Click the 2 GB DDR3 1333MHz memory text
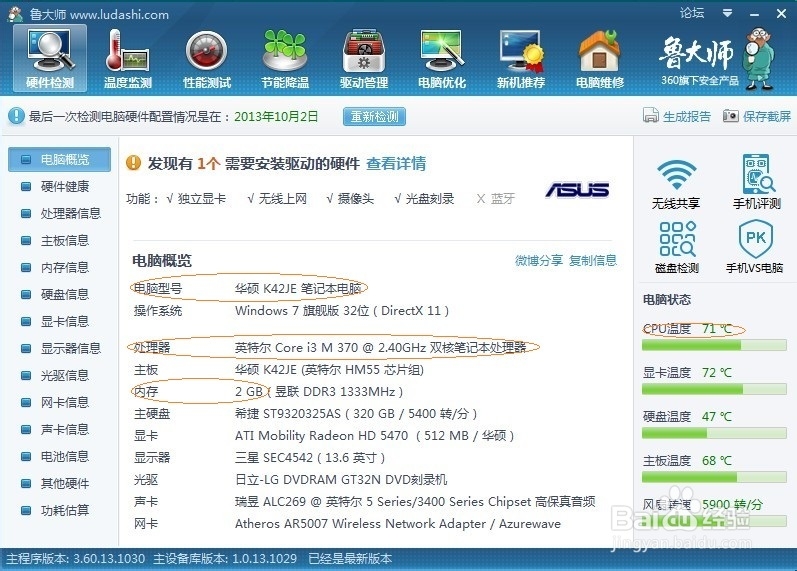The width and height of the screenshot is (797, 571). 319,392
